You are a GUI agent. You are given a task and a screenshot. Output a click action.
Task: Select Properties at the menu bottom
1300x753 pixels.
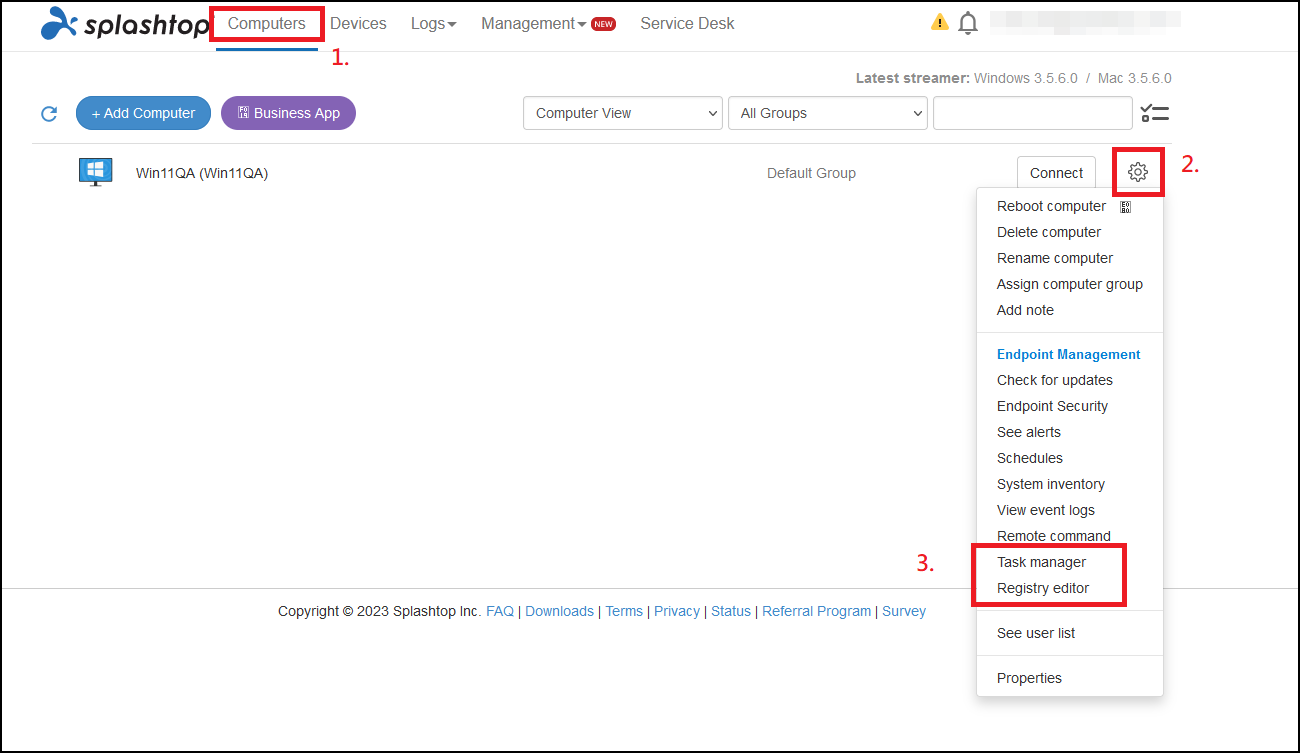(1028, 678)
